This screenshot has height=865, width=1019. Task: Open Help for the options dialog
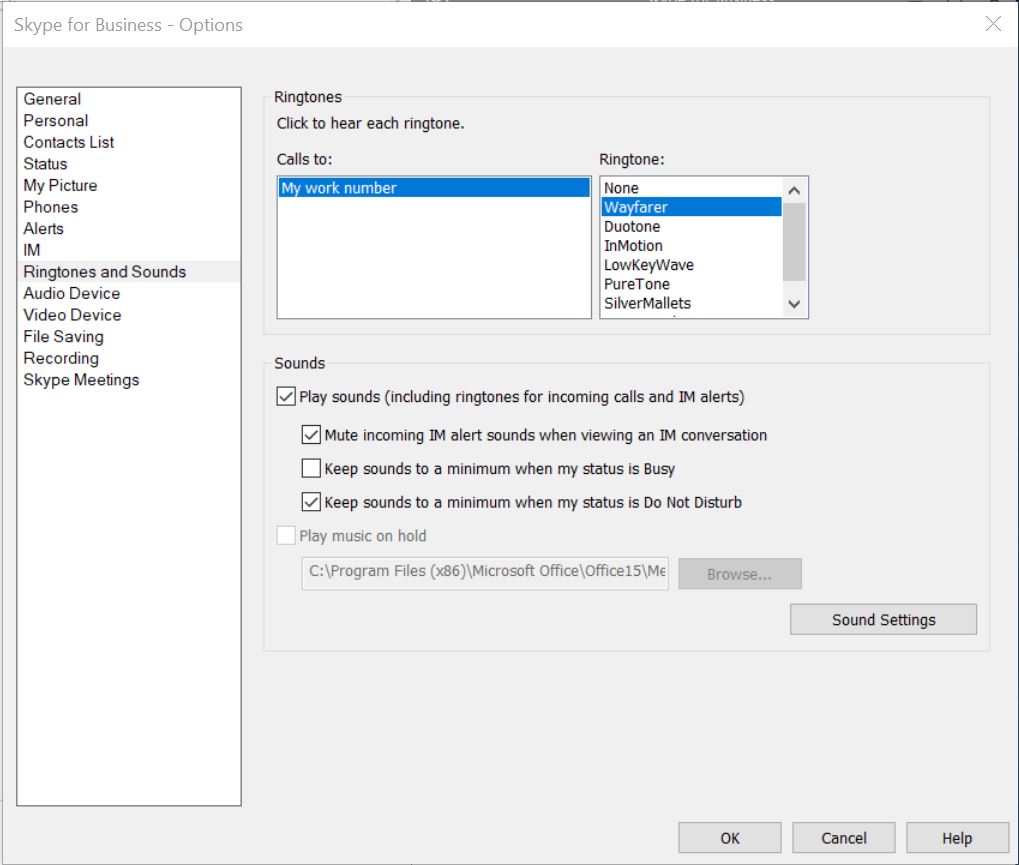957,838
